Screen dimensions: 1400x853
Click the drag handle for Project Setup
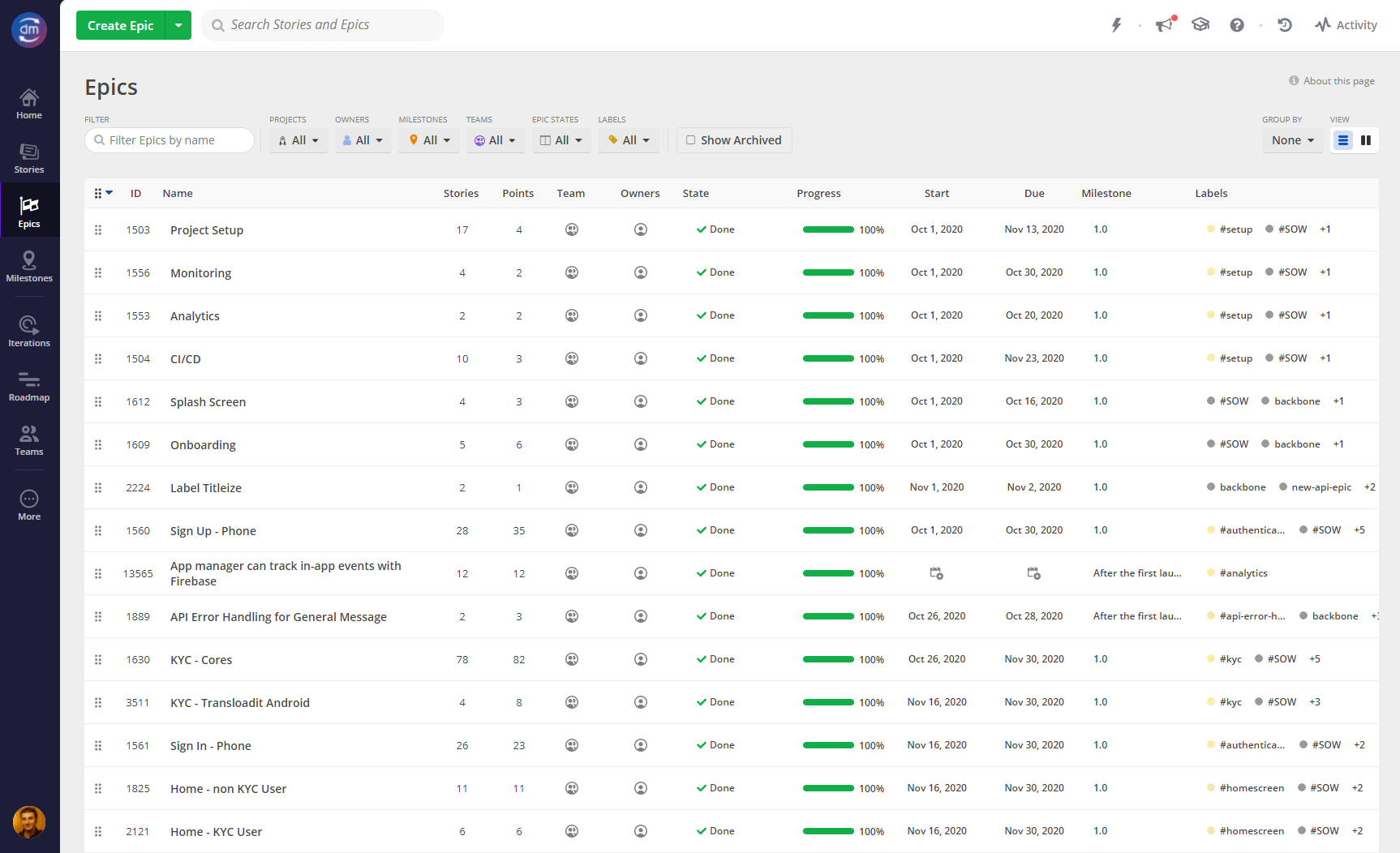pyautogui.click(x=98, y=230)
